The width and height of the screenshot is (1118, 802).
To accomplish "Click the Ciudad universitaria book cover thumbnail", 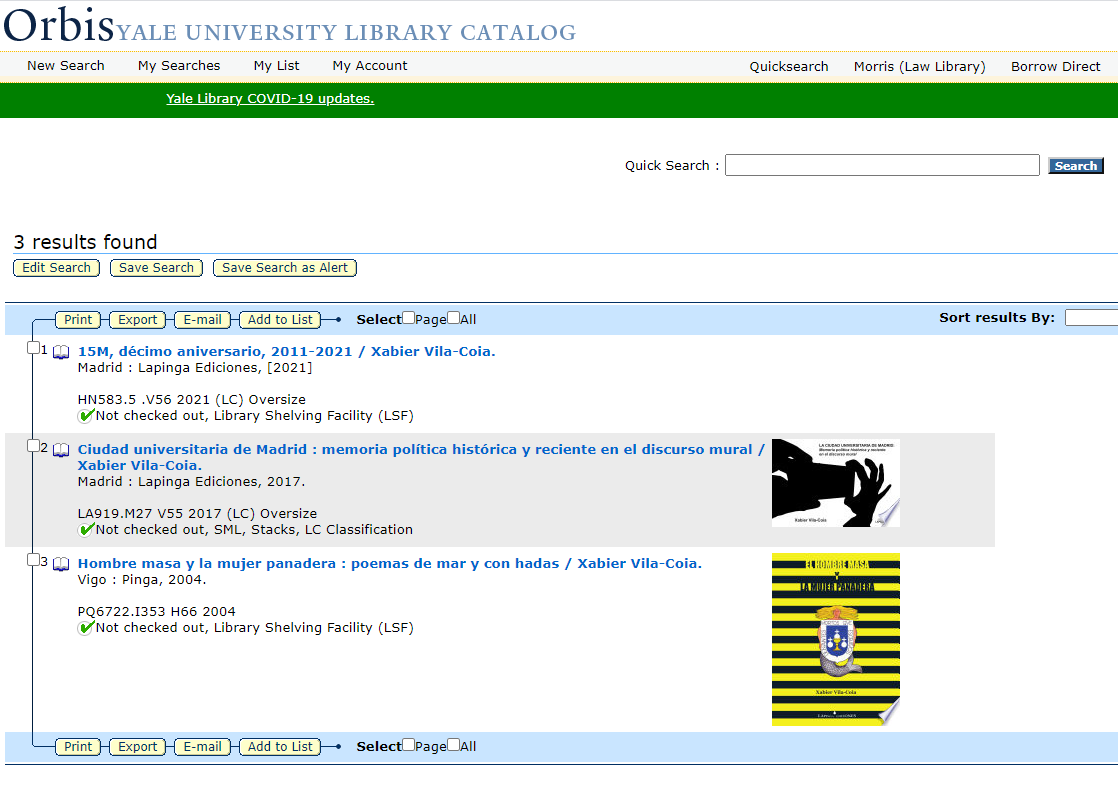I will point(836,483).
